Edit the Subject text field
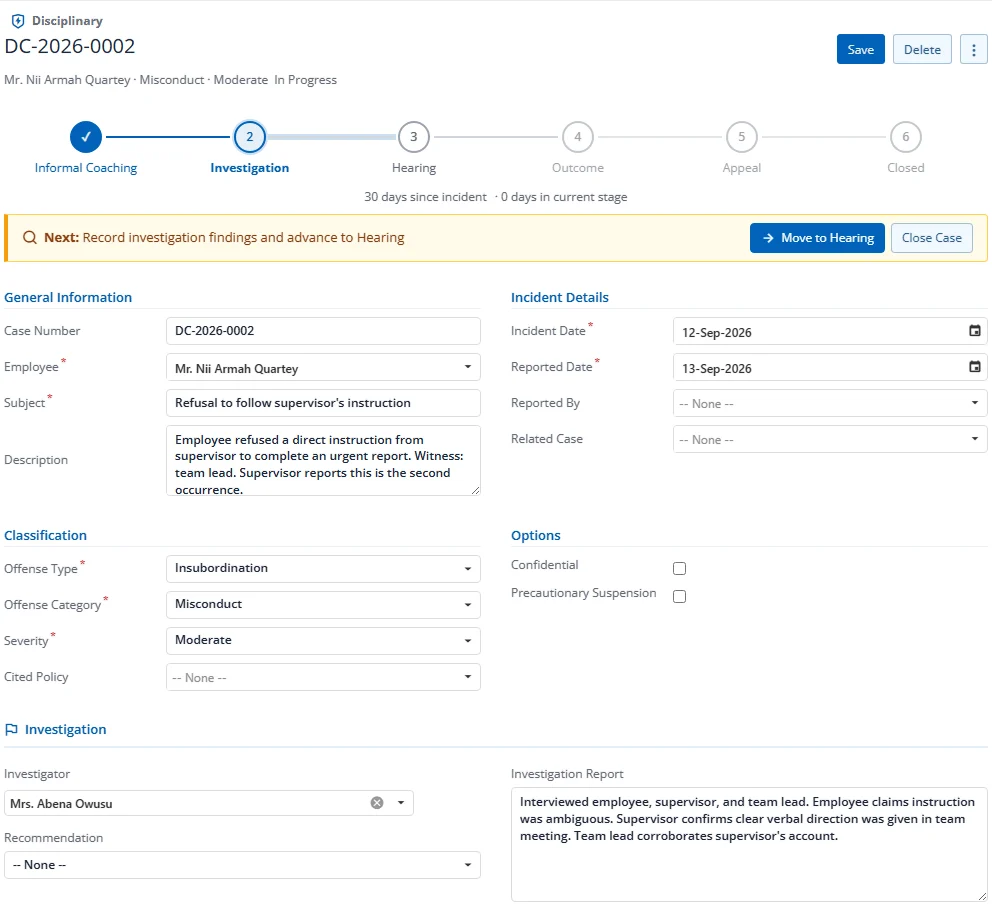Screen dimensions: 992x914 point(323,404)
